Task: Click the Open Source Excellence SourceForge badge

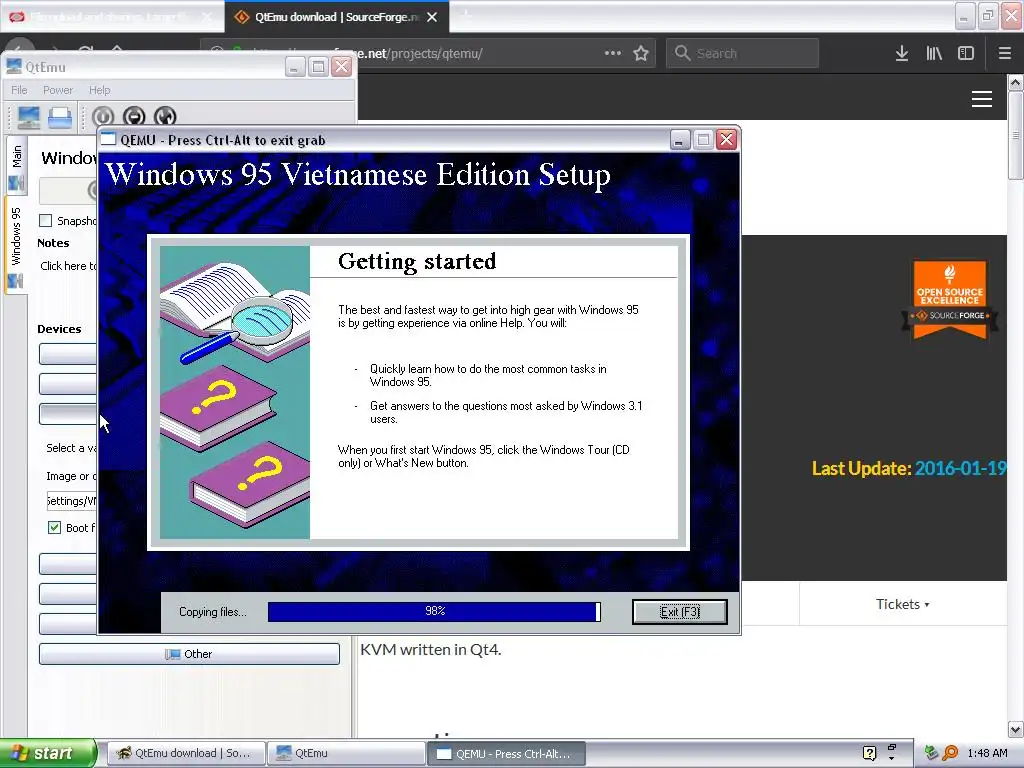Action: [x=950, y=300]
